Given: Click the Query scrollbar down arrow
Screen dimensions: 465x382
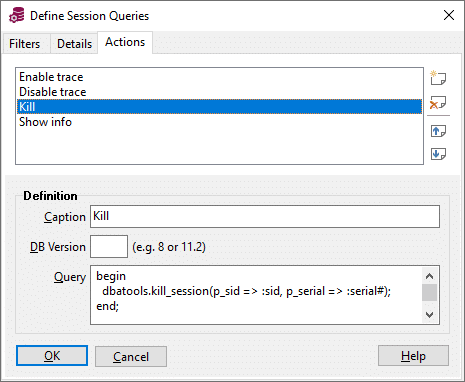Looking at the screenshot, I should pyautogui.click(x=429, y=315).
